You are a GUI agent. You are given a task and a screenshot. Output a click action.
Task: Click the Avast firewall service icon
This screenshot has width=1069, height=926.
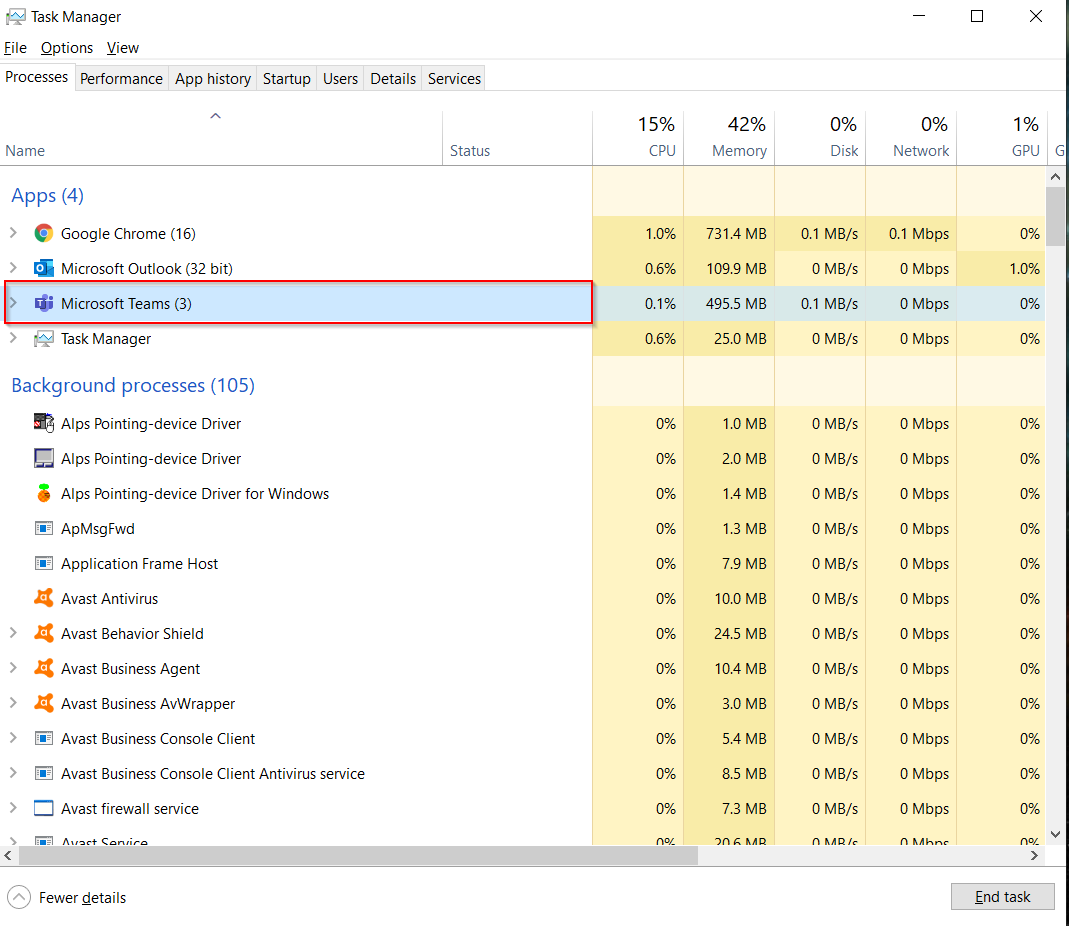point(44,808)
